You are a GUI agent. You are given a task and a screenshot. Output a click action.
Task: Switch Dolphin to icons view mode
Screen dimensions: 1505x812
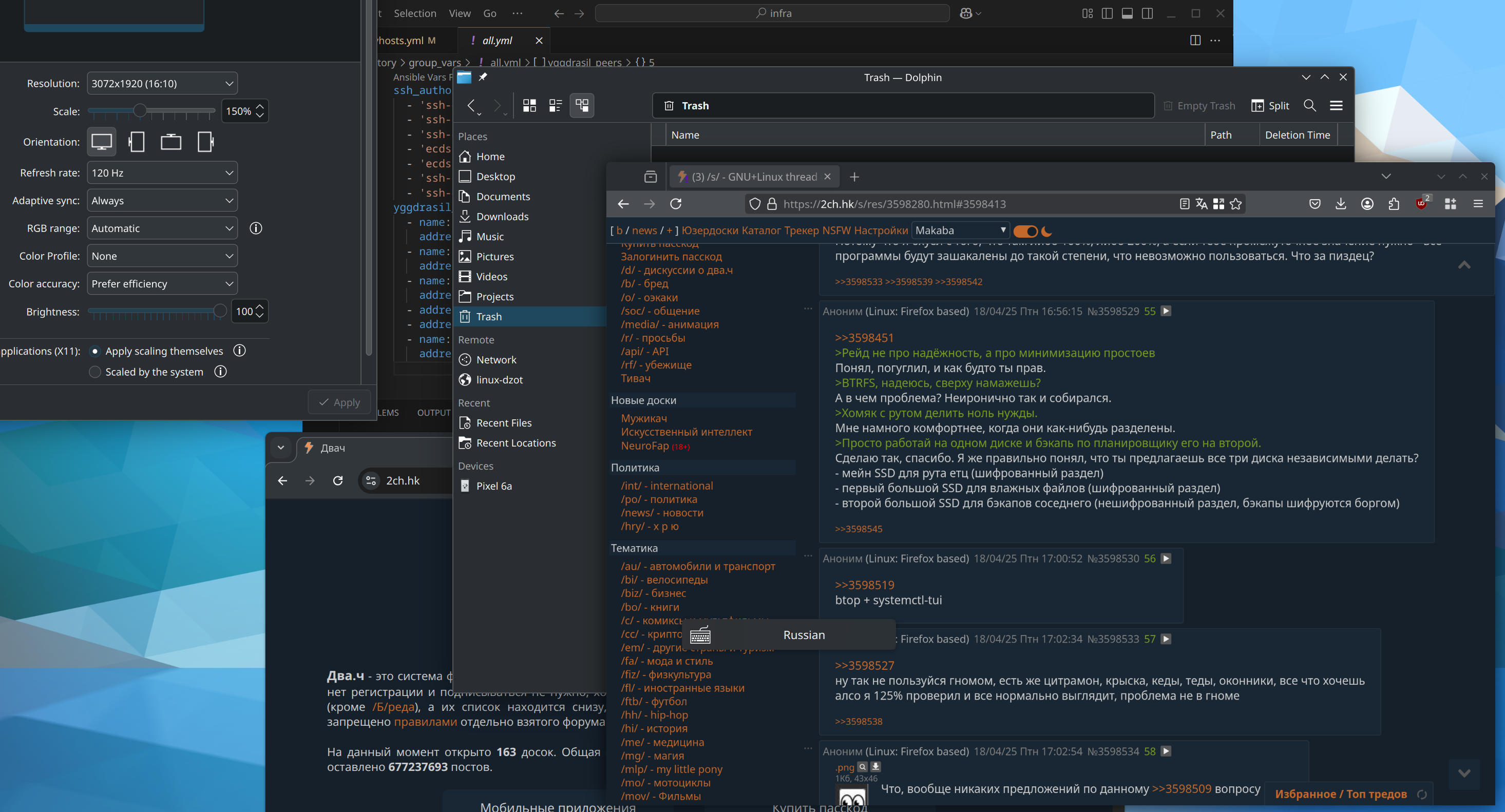tap(529, 106)
